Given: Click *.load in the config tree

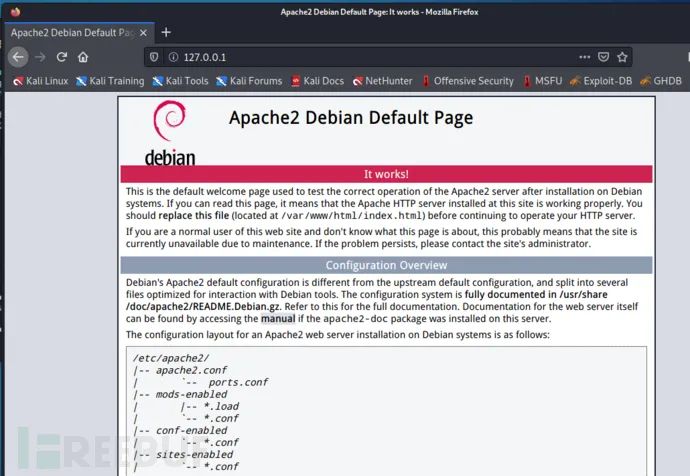Looking at the screenshot, I should tap(221, 406).
